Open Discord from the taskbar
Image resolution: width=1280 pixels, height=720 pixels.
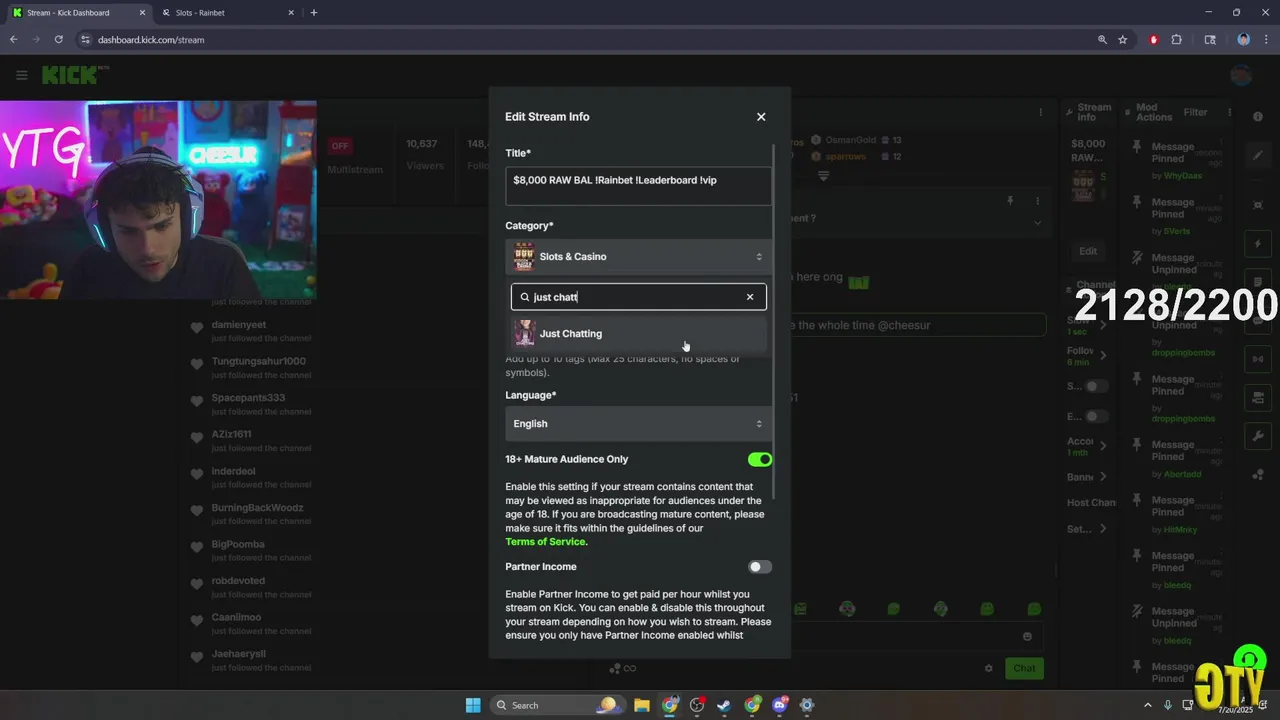tap(779, 705)
